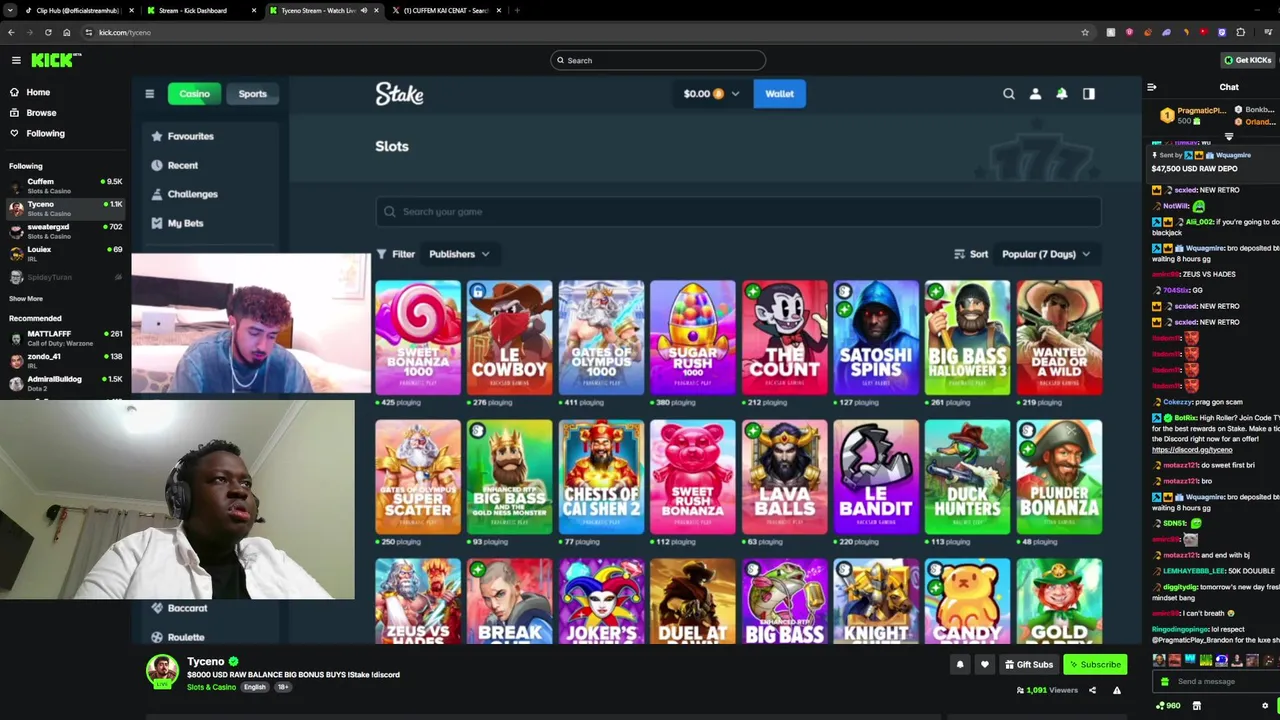Open recommended channel zondo_41

click(65, 360)
